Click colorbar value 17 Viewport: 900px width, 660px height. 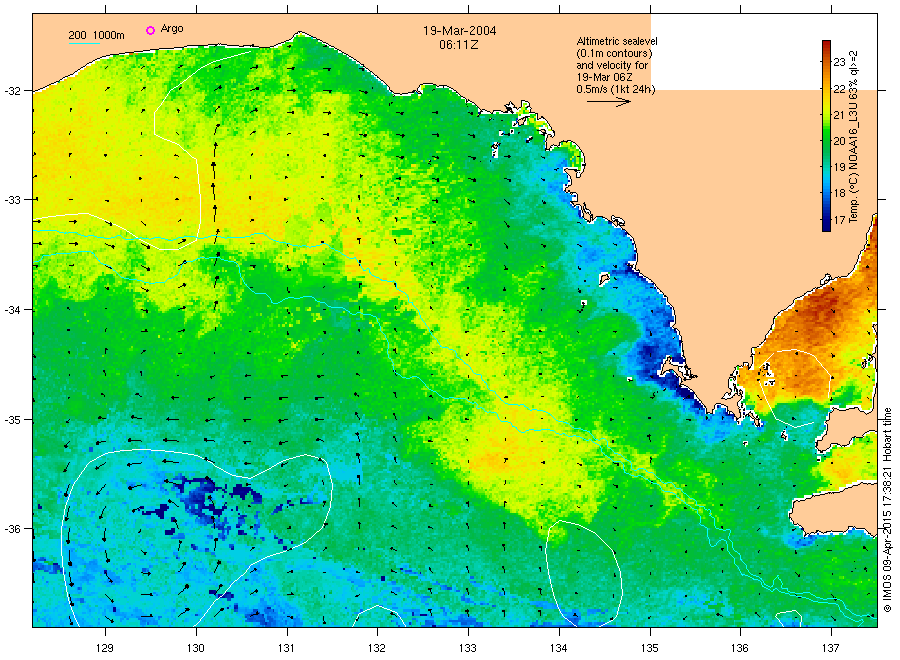[839, 219]
